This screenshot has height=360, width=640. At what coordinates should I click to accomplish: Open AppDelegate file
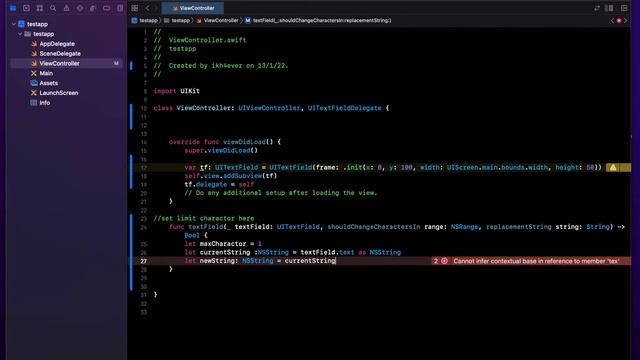[x=57, y=44]
